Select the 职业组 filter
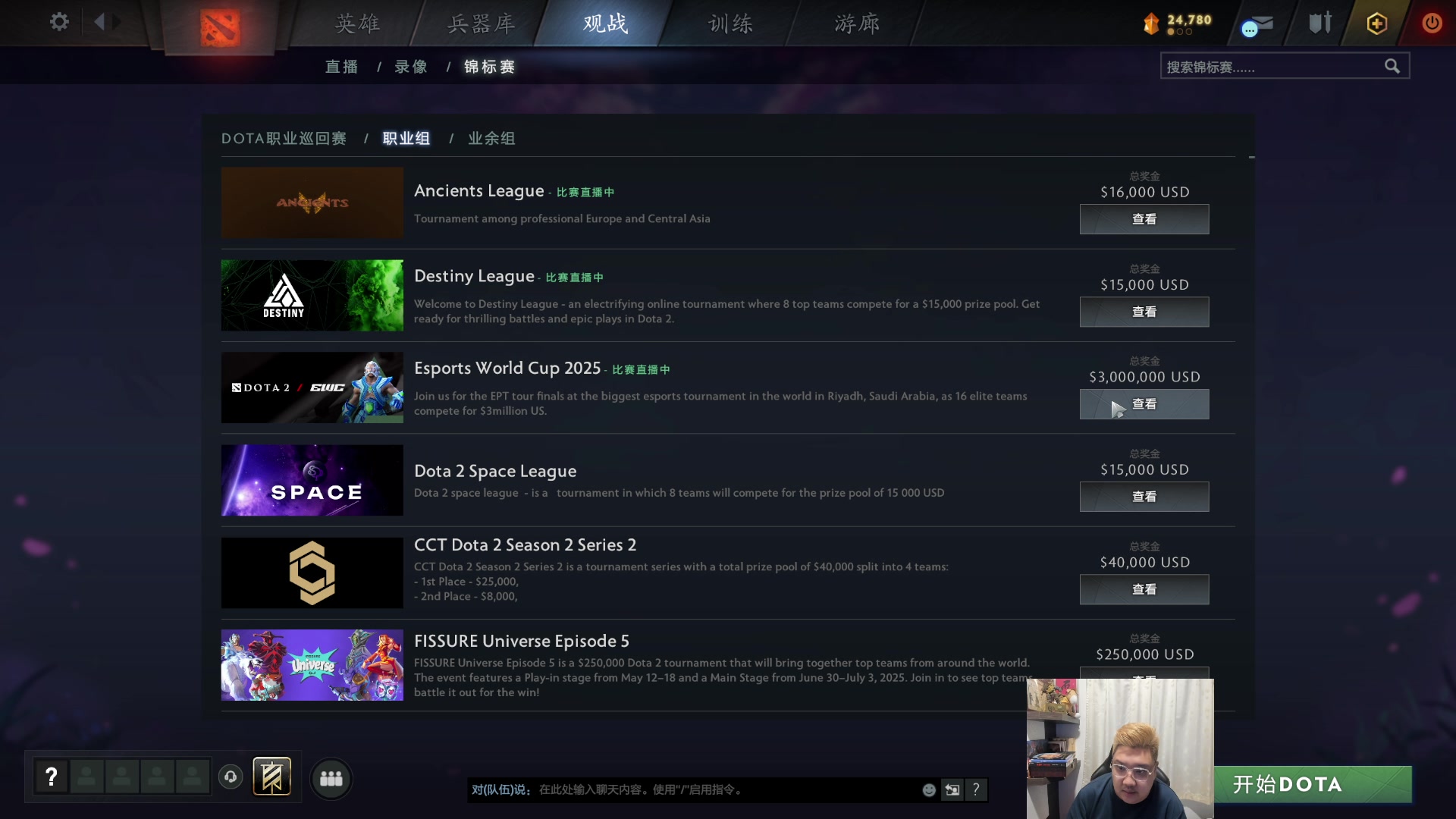The image size is (1456, 819). pos(406,138)
